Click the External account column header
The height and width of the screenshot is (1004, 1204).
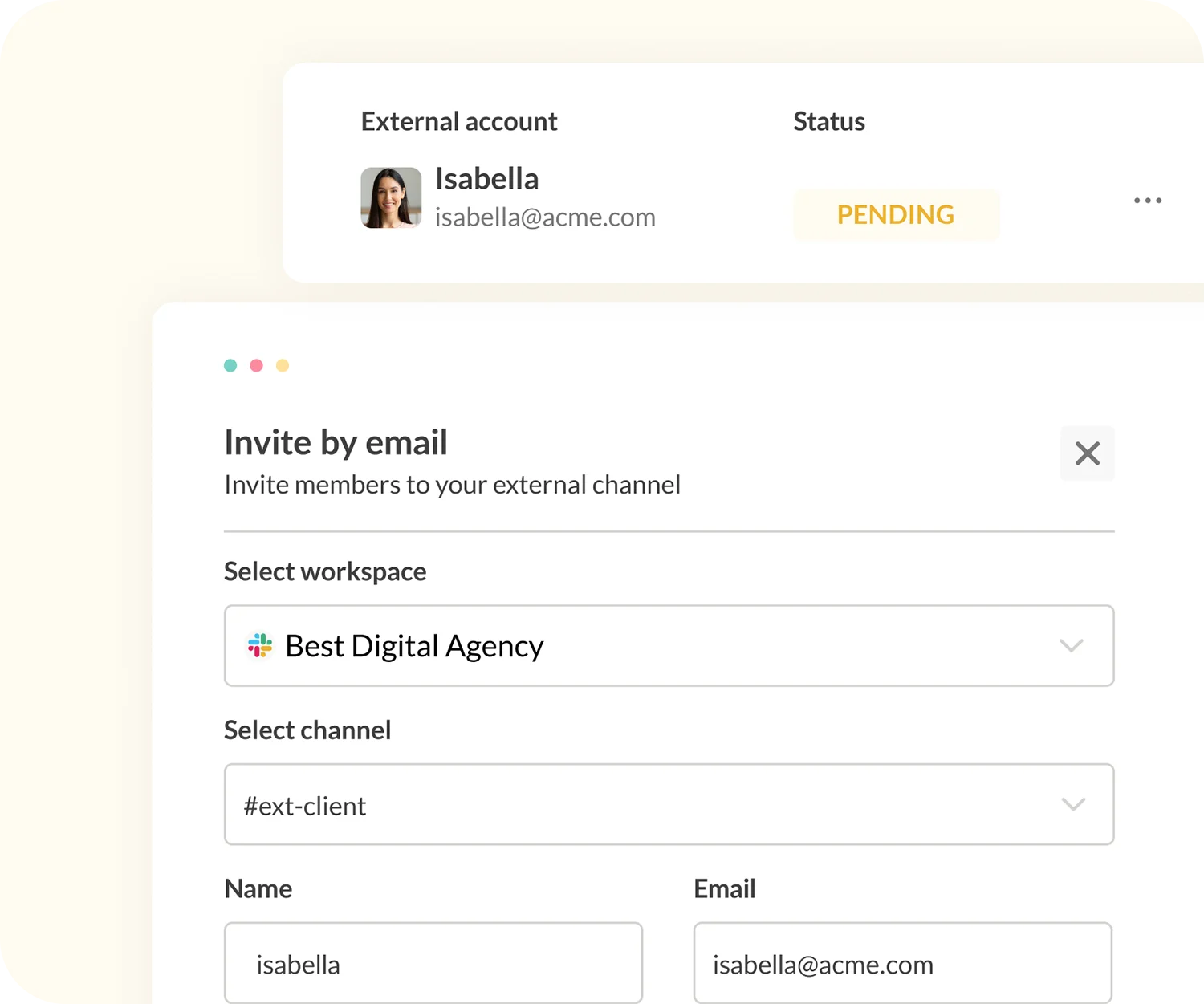click(459, 121)
